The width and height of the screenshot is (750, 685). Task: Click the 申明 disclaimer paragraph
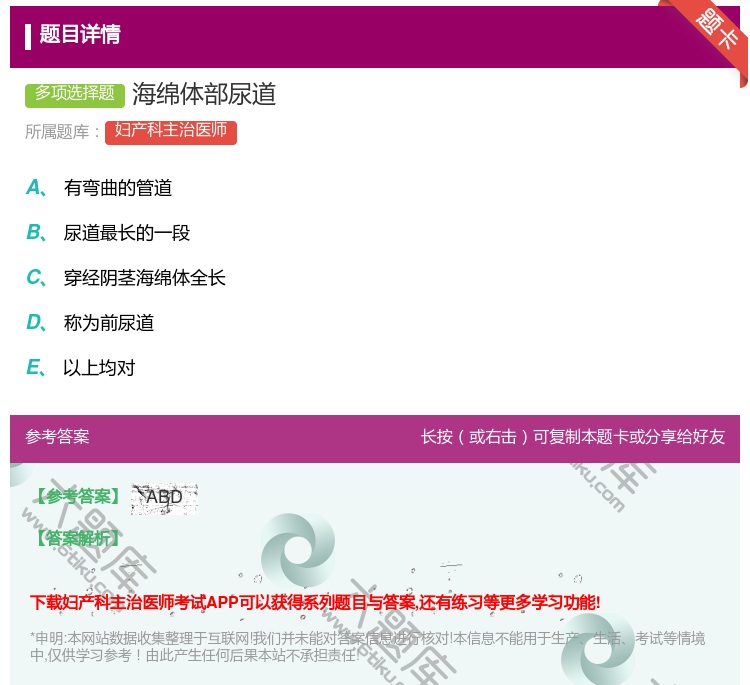(x=367, y=646)
